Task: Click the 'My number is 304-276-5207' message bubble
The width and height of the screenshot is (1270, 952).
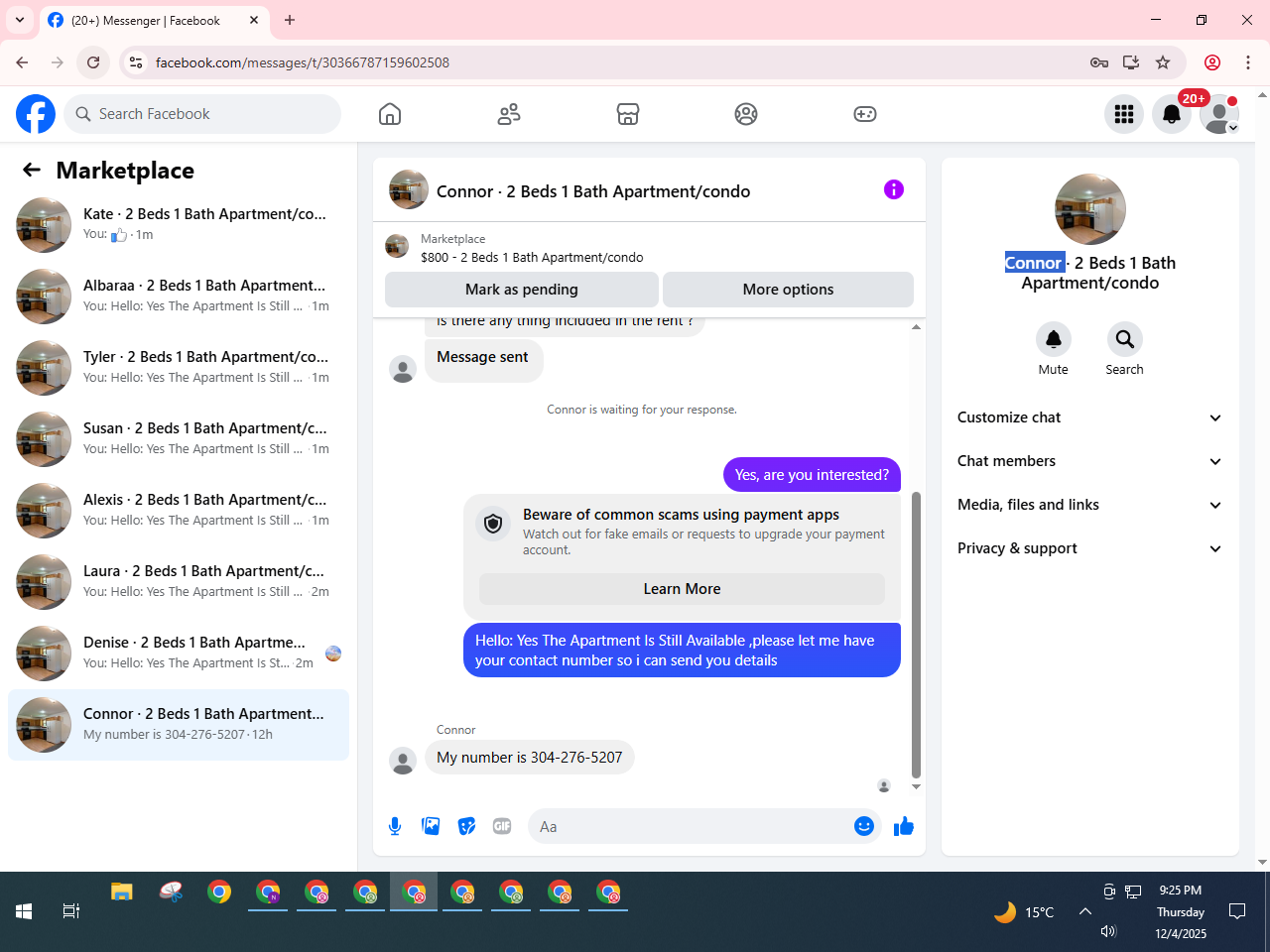Action: click(530, 758)
